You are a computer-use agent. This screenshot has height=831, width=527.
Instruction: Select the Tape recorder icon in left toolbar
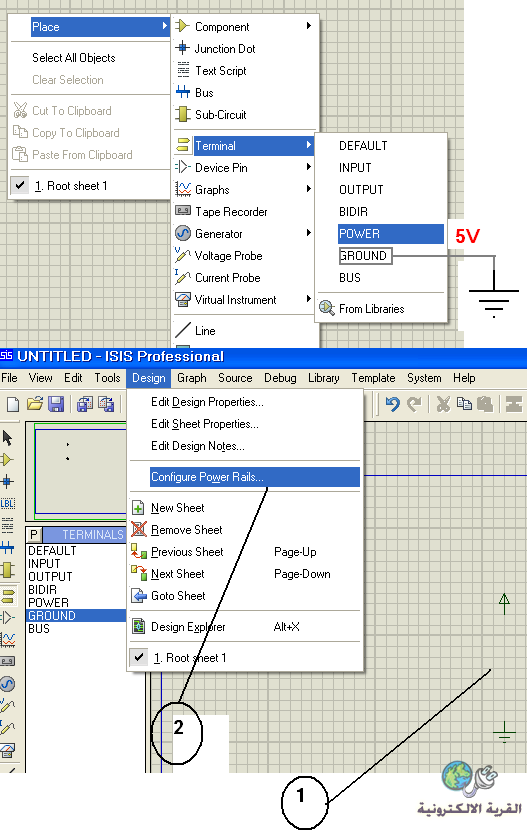point(7,661)
